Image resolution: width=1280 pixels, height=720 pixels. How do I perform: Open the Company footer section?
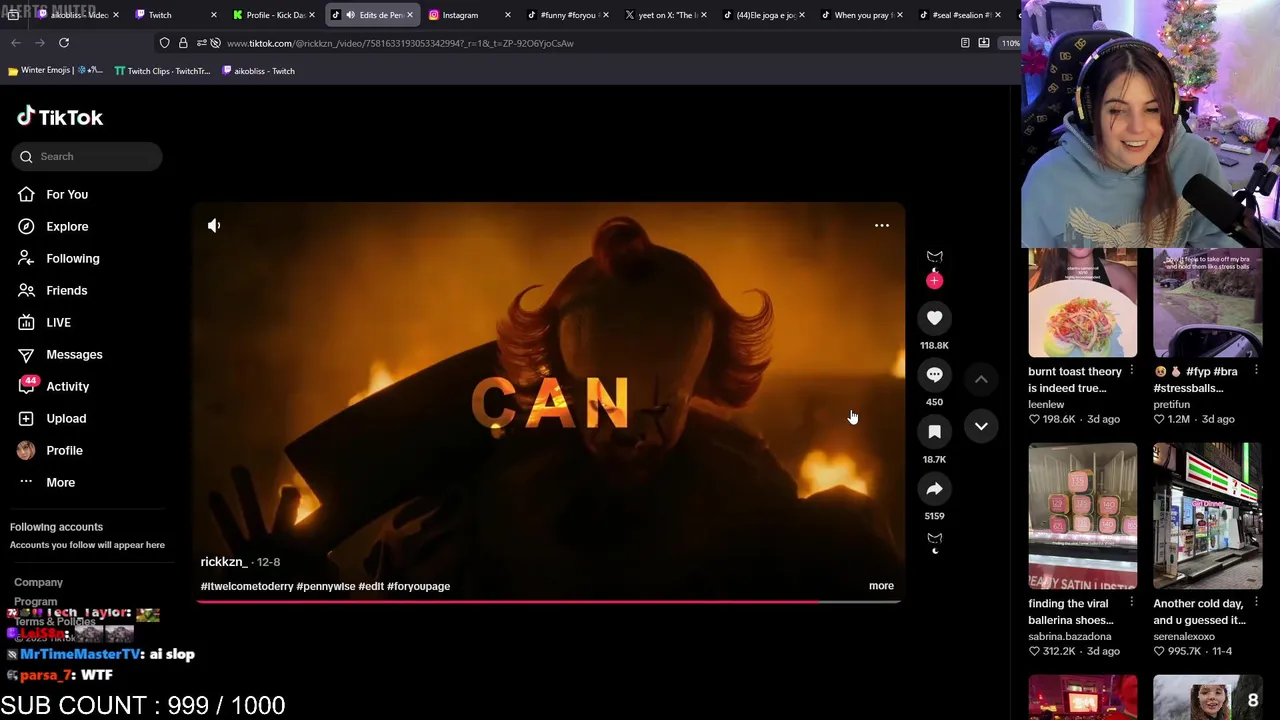38,582
